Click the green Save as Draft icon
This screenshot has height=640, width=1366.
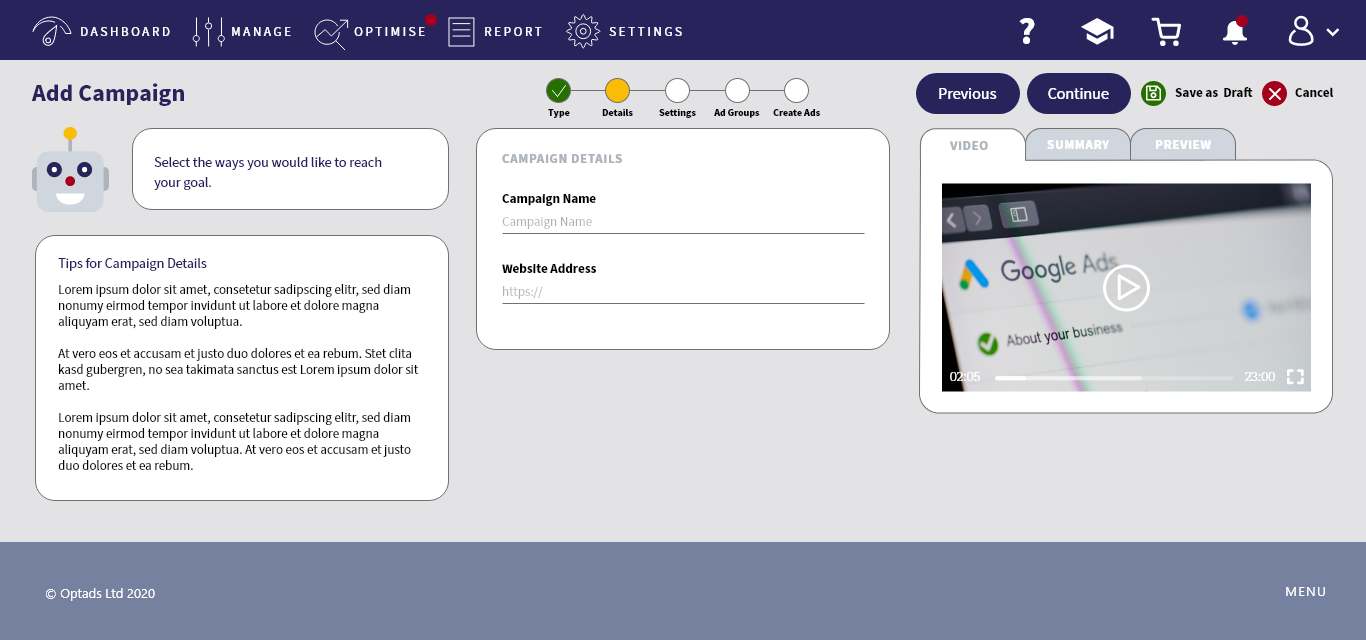(x=1154, y=93)
